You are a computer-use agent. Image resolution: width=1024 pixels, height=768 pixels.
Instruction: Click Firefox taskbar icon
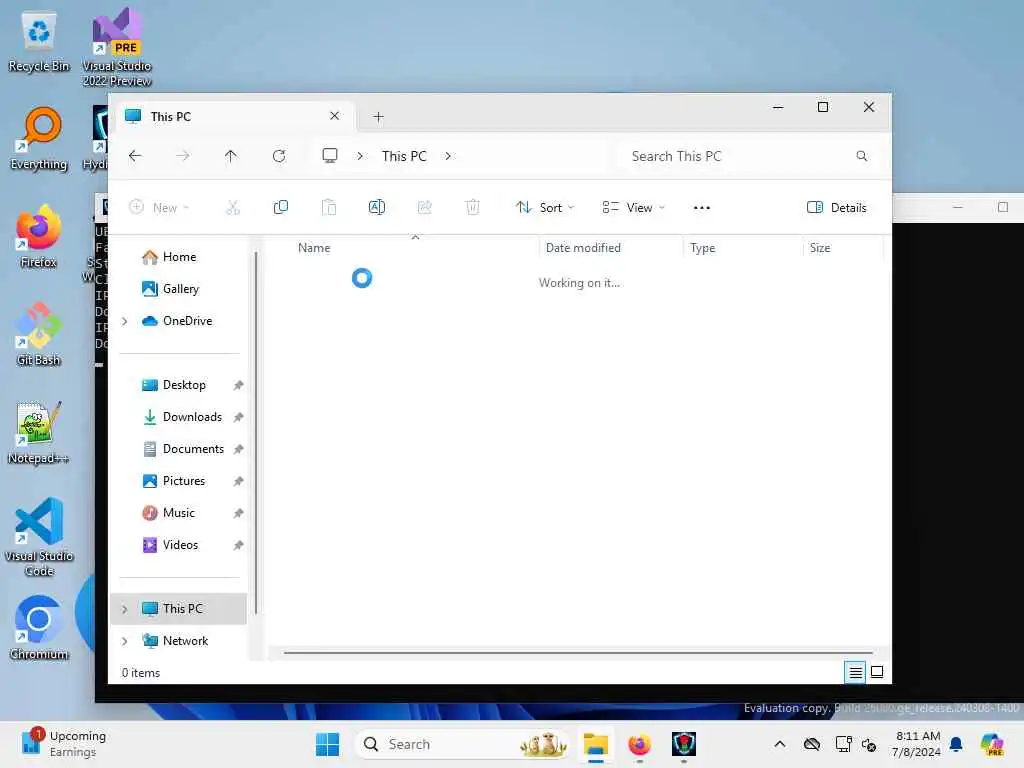point(639,744)
